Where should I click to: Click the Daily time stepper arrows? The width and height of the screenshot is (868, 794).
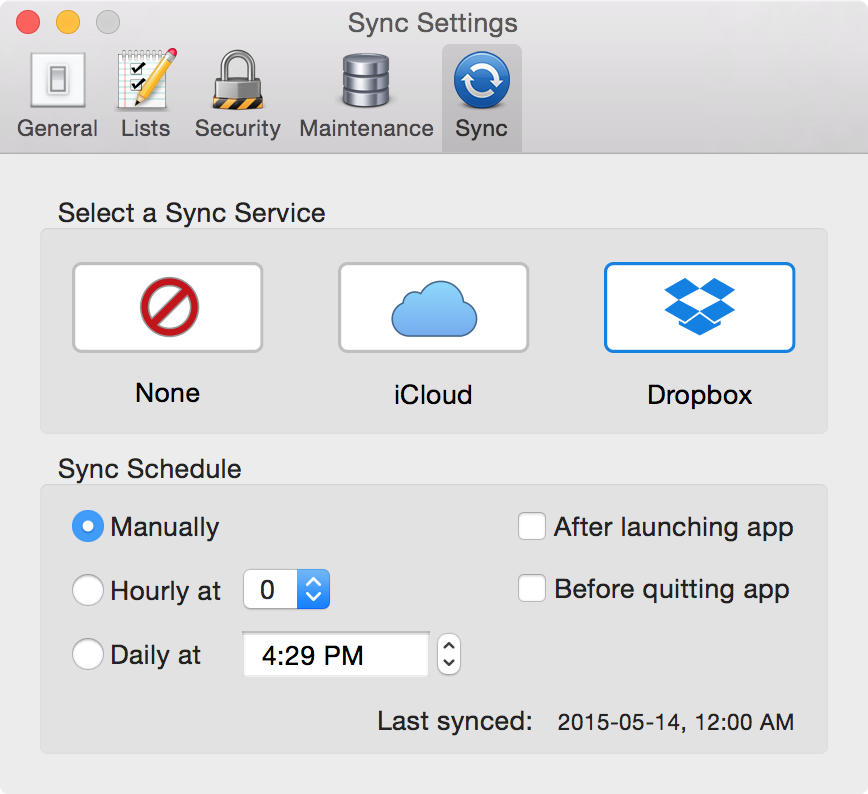[449, 654]
